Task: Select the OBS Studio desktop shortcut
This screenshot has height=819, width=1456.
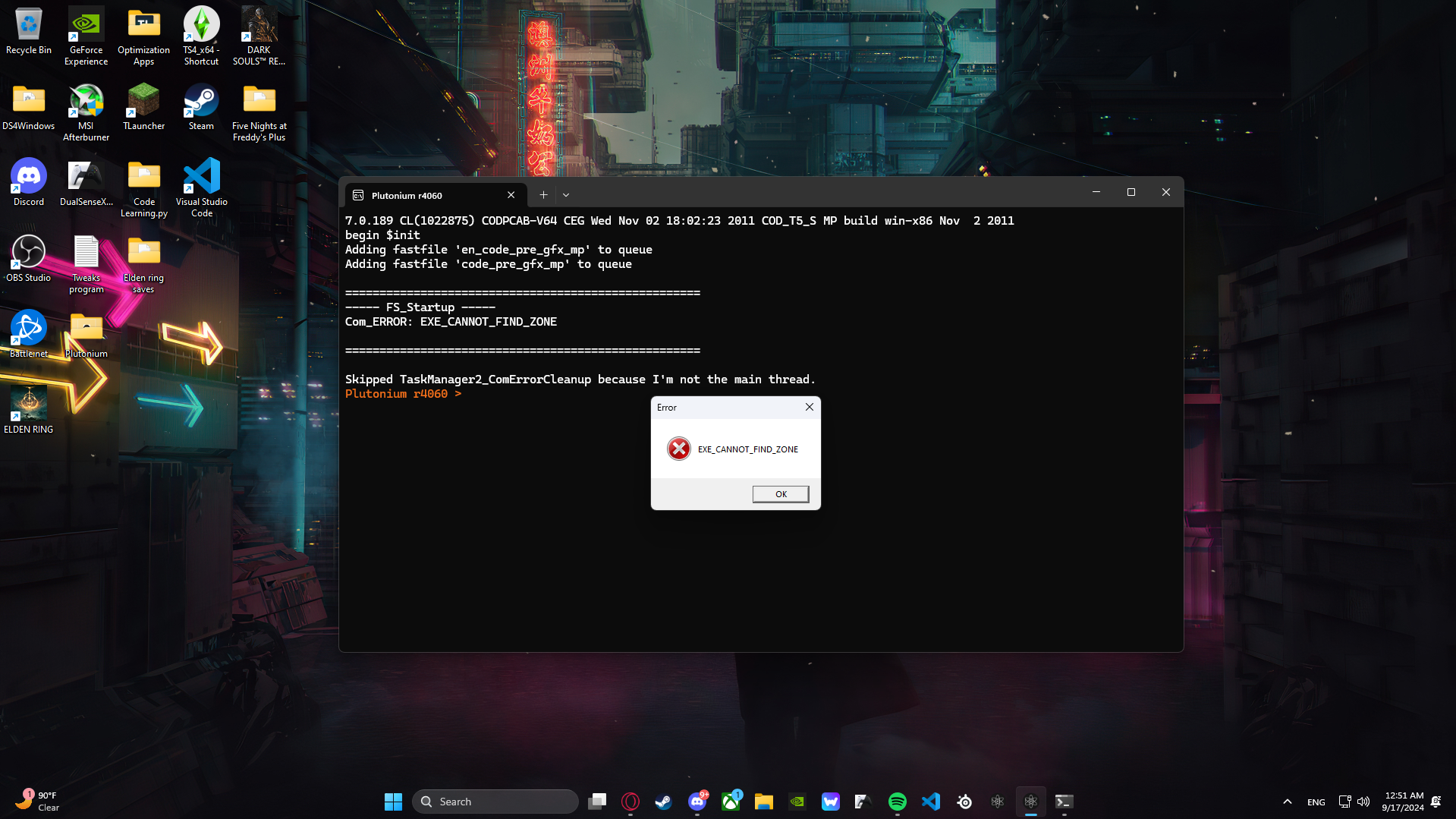Action: coord(29,259)
